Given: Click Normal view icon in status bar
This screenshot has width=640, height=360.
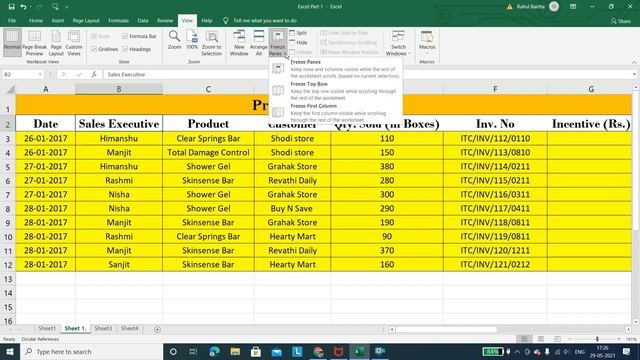Looking at the screenshot, I should (x=524, y=339).
